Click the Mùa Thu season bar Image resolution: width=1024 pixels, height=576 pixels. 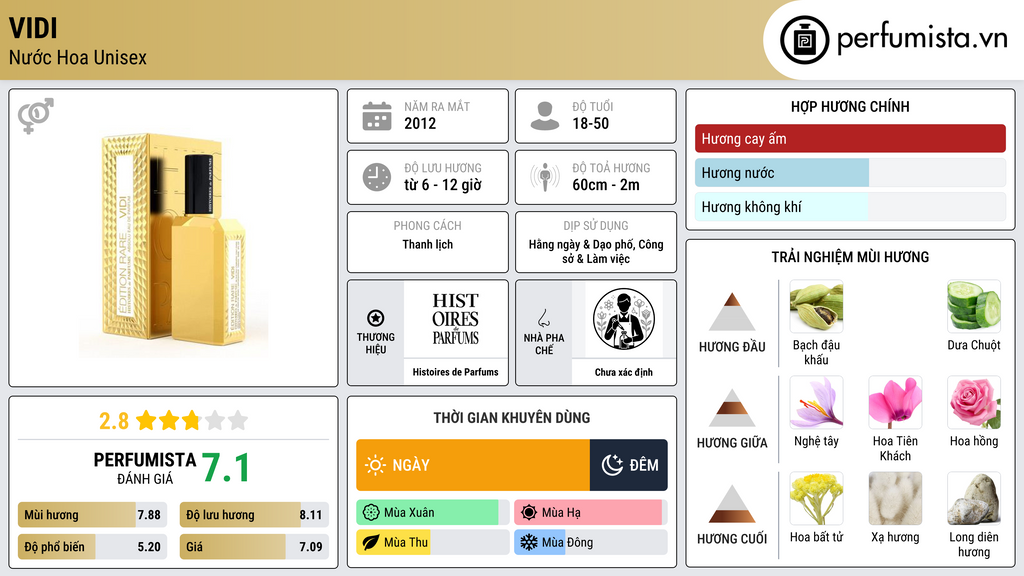click(x=433, y=542)
